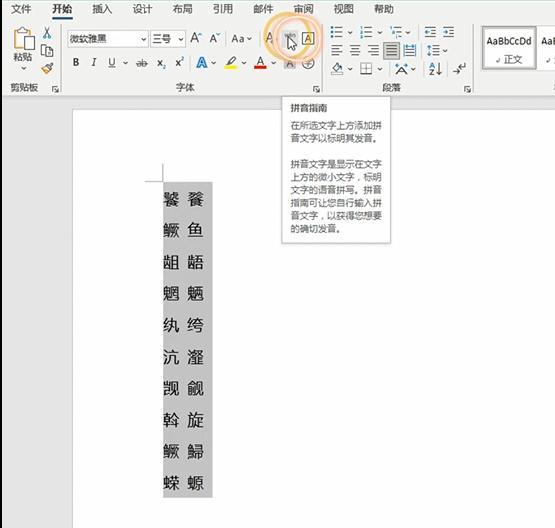555x528 pixels.
Task: Click the Decrease Indent icon
Action: coord(430,32)
